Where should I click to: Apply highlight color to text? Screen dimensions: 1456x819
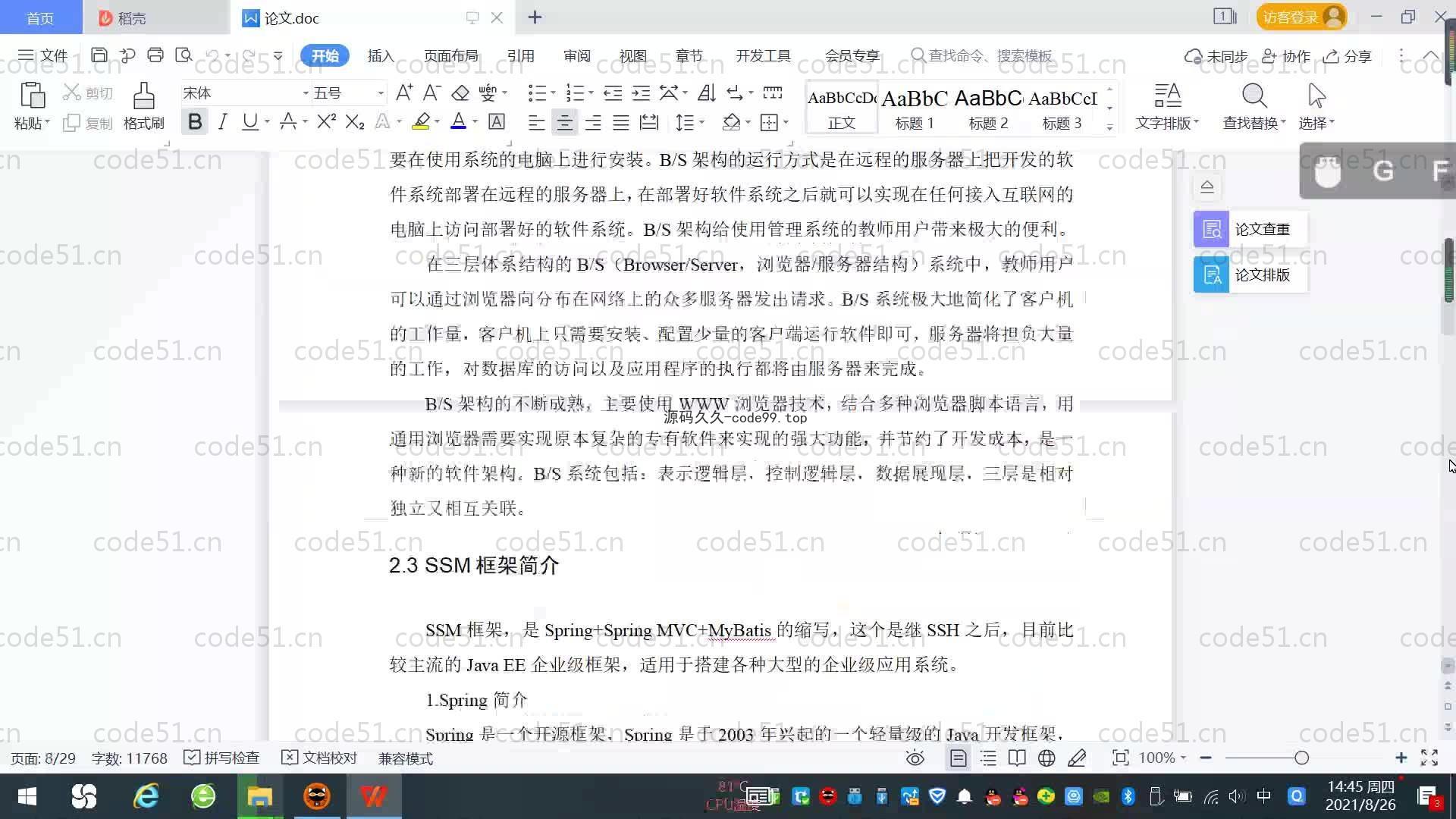click(421, 122)
